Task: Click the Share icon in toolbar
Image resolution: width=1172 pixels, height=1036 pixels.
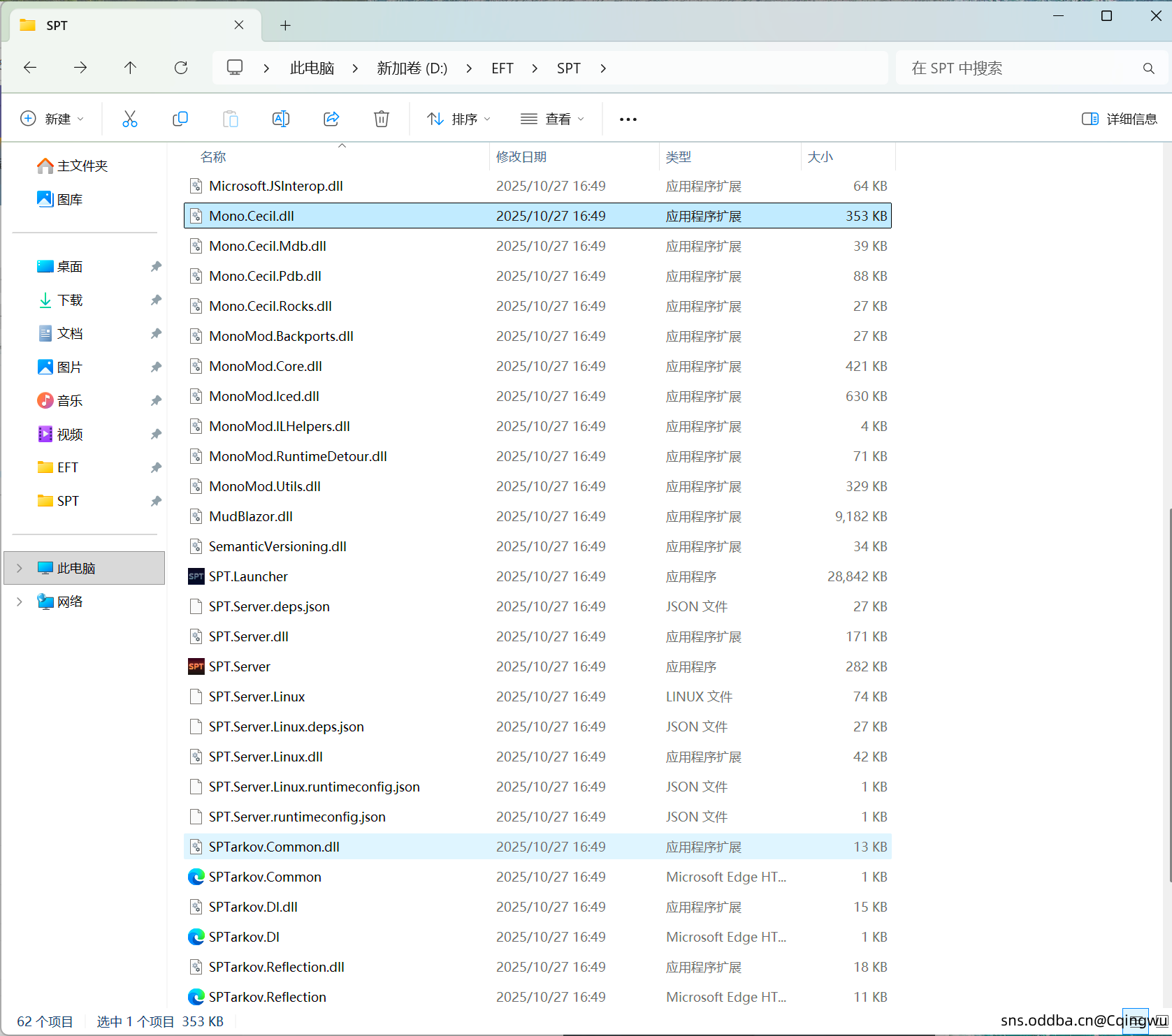Action: (x=331, y=119)
